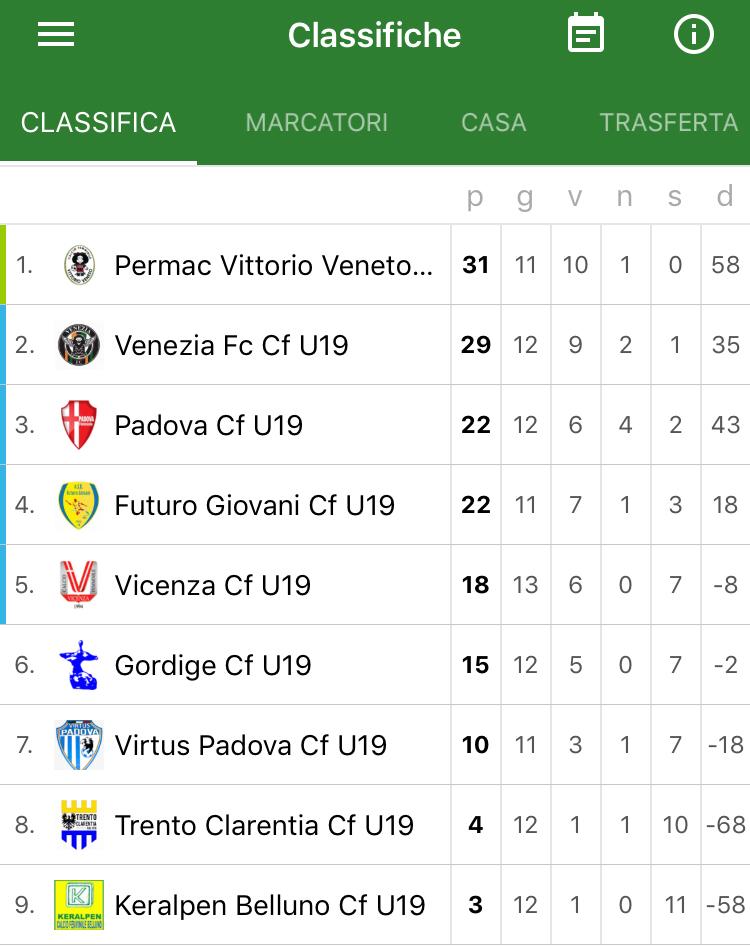Select the Virtus Padova crest
Screen dimensions: 750x947
pyautogui.click(x=79, y=745)
